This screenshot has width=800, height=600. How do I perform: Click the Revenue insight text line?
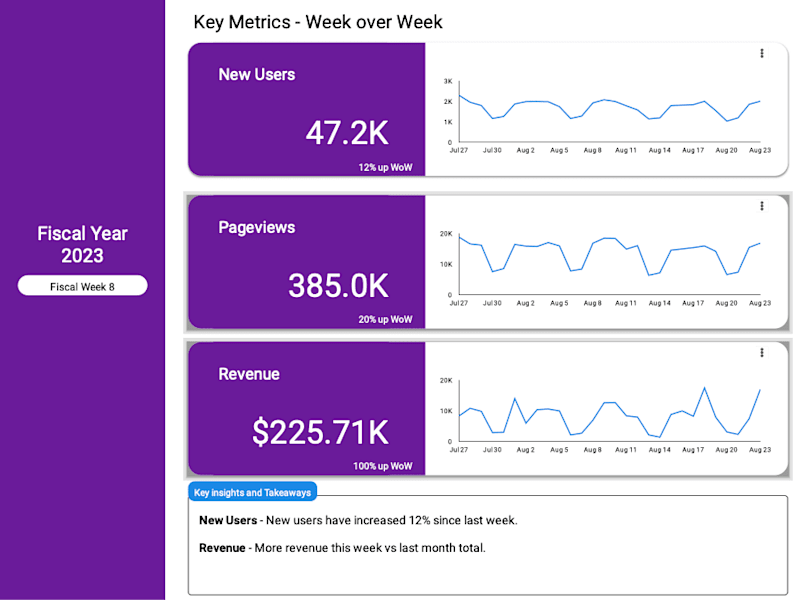(x=342, y=548)
